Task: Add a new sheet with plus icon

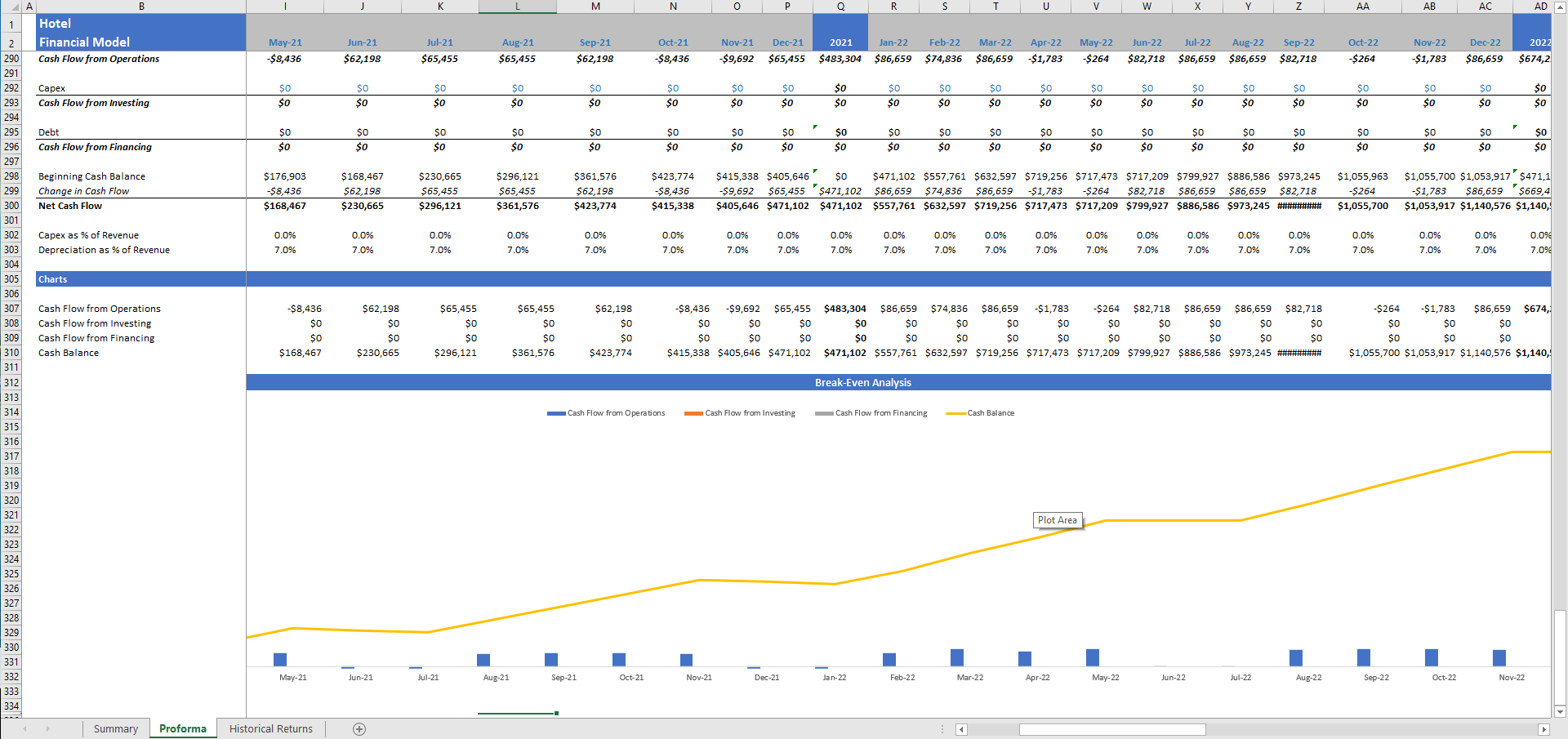Action: tap(359, 729)
